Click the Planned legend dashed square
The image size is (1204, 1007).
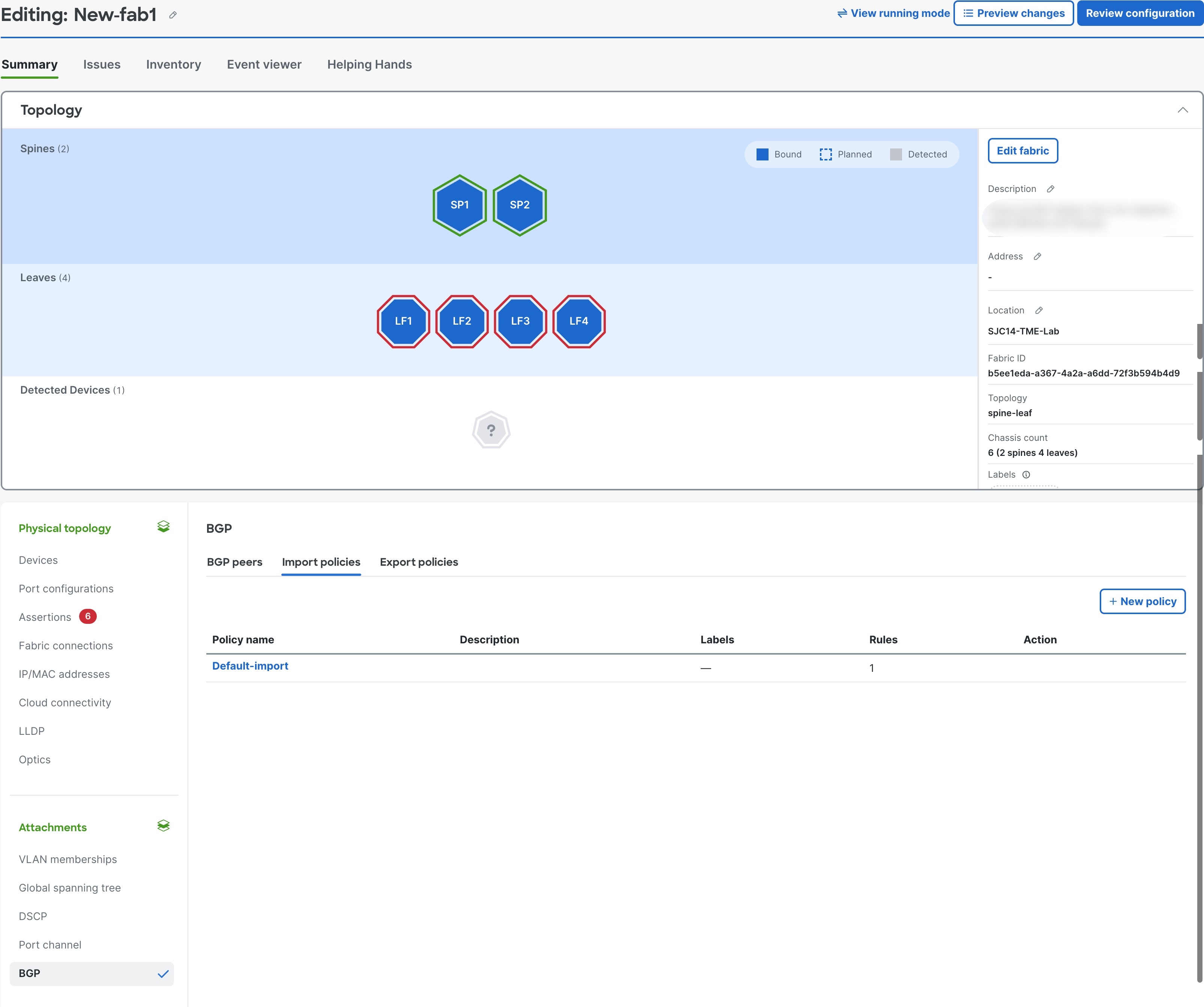pos(825,155)
